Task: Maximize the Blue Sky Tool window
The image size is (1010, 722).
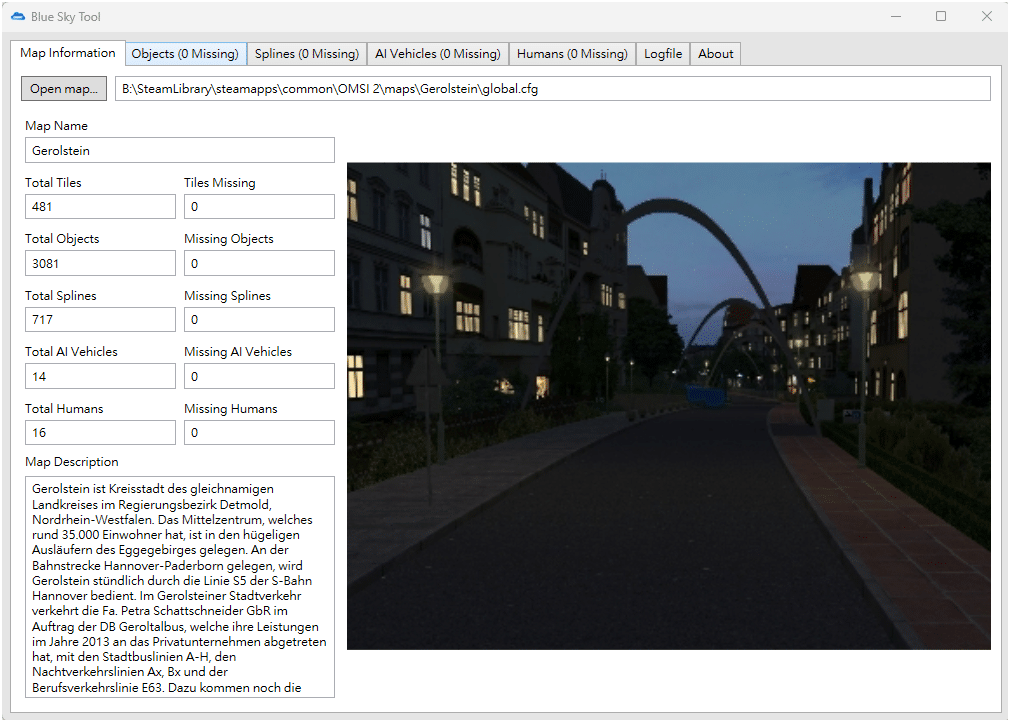Action: (941, 17)
